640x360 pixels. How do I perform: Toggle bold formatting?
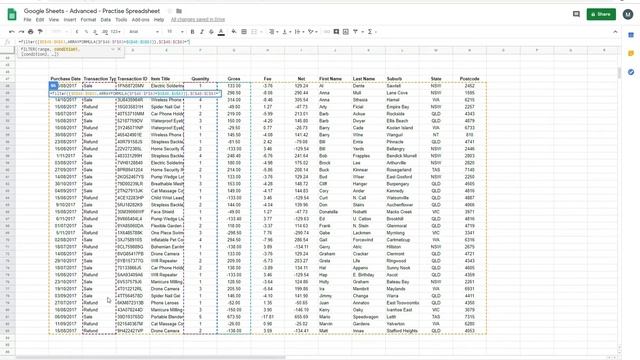point(192,32)
